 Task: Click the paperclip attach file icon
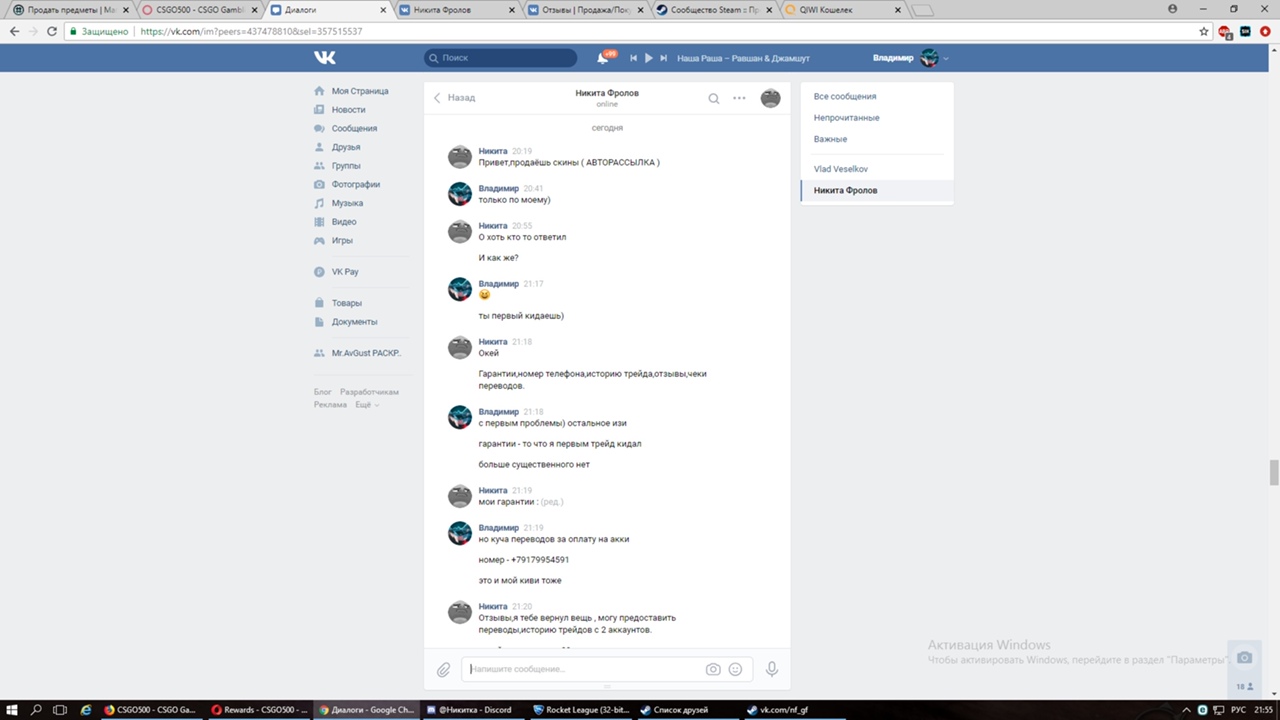tap(444, 669)
